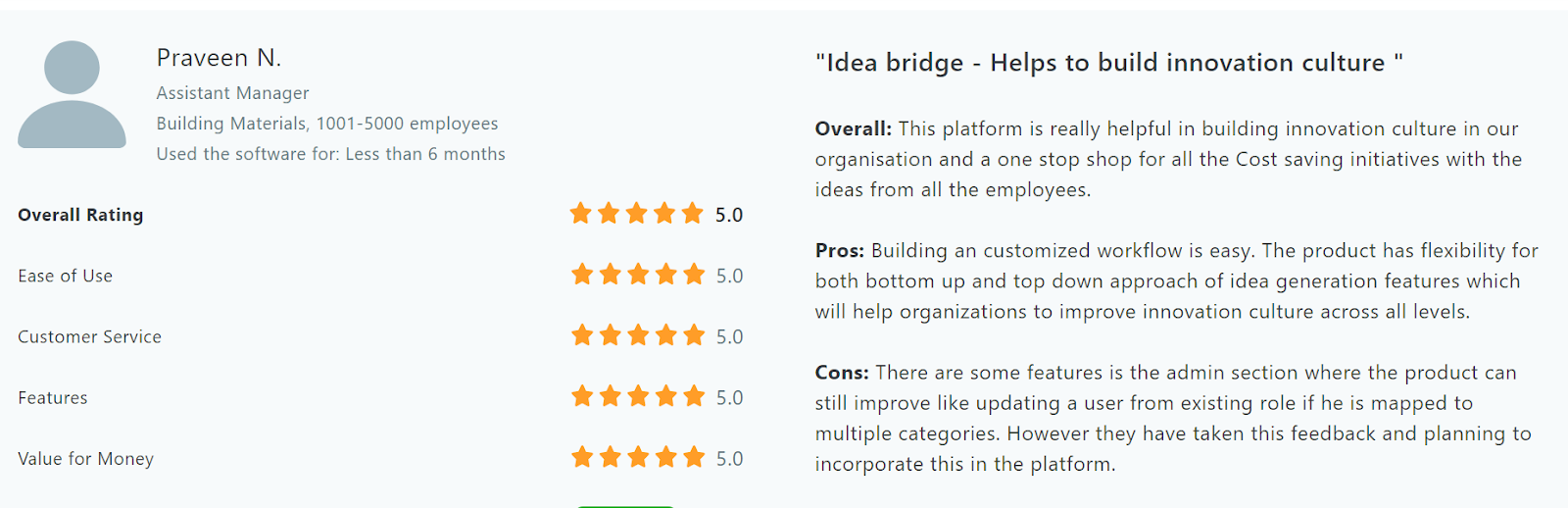Click the Overall Rating 5.0 score
The image size is (1568, 508).
[x=728, y=215]
